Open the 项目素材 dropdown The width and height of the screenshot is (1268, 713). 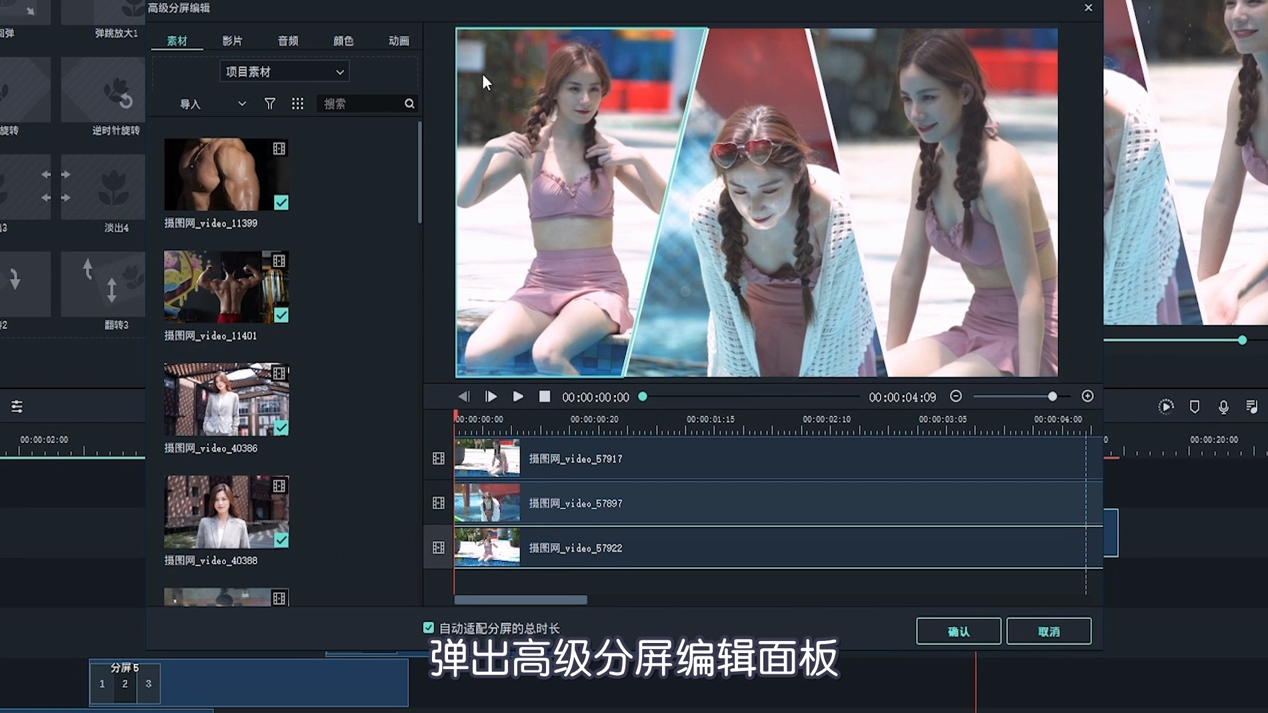pos(284,72)
